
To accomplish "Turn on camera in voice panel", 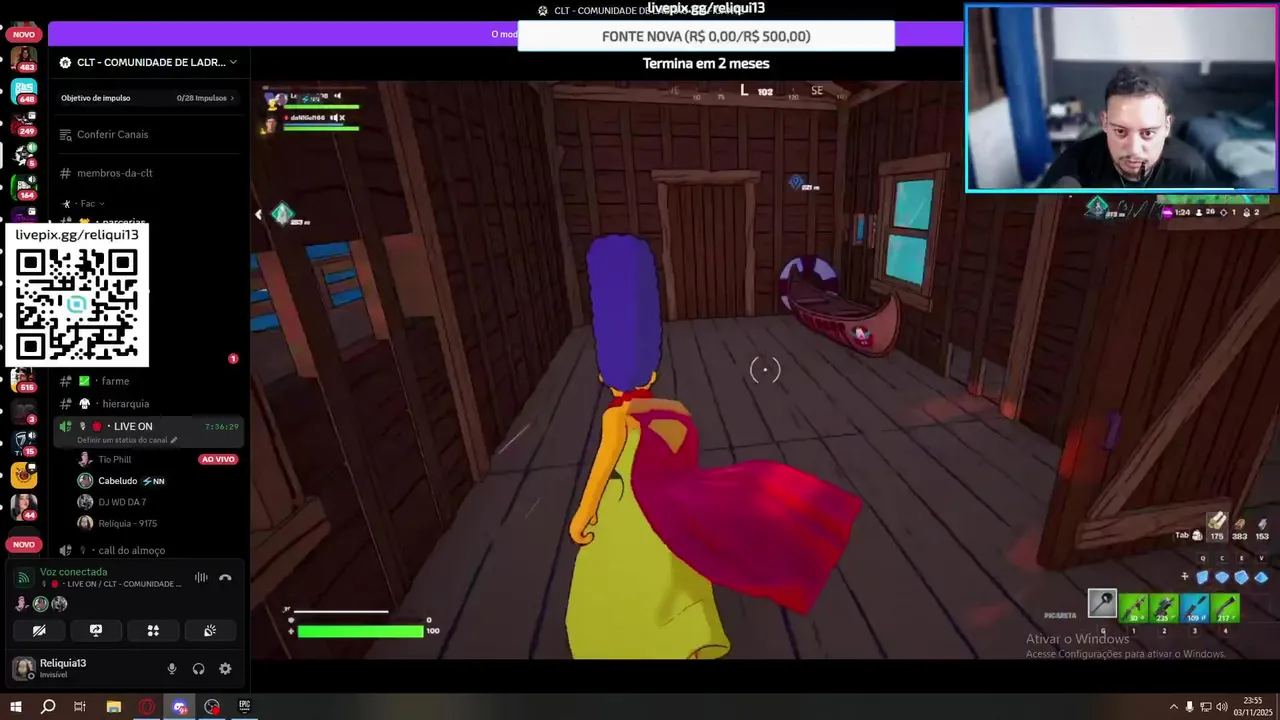I will (39, 630).
